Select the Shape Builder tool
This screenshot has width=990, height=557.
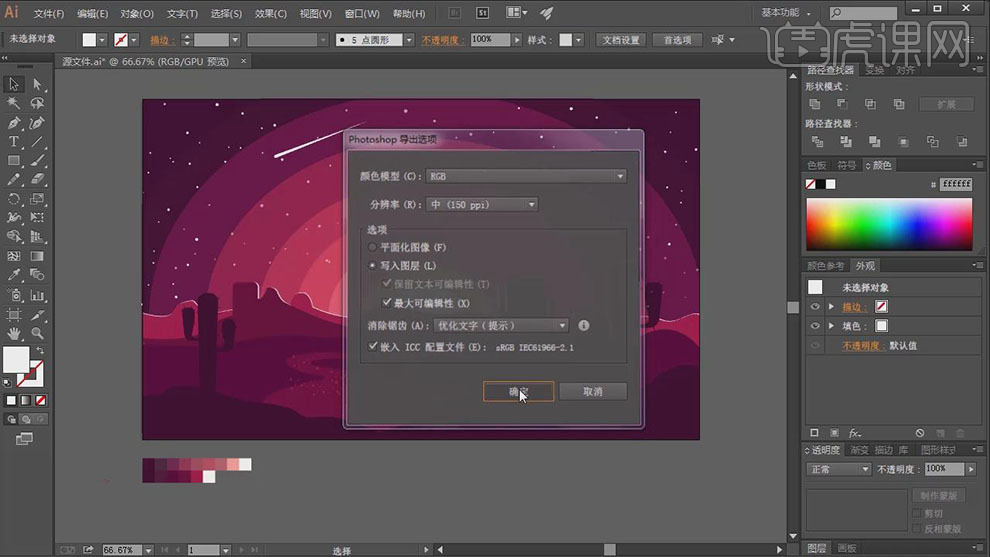click(13, 237)
